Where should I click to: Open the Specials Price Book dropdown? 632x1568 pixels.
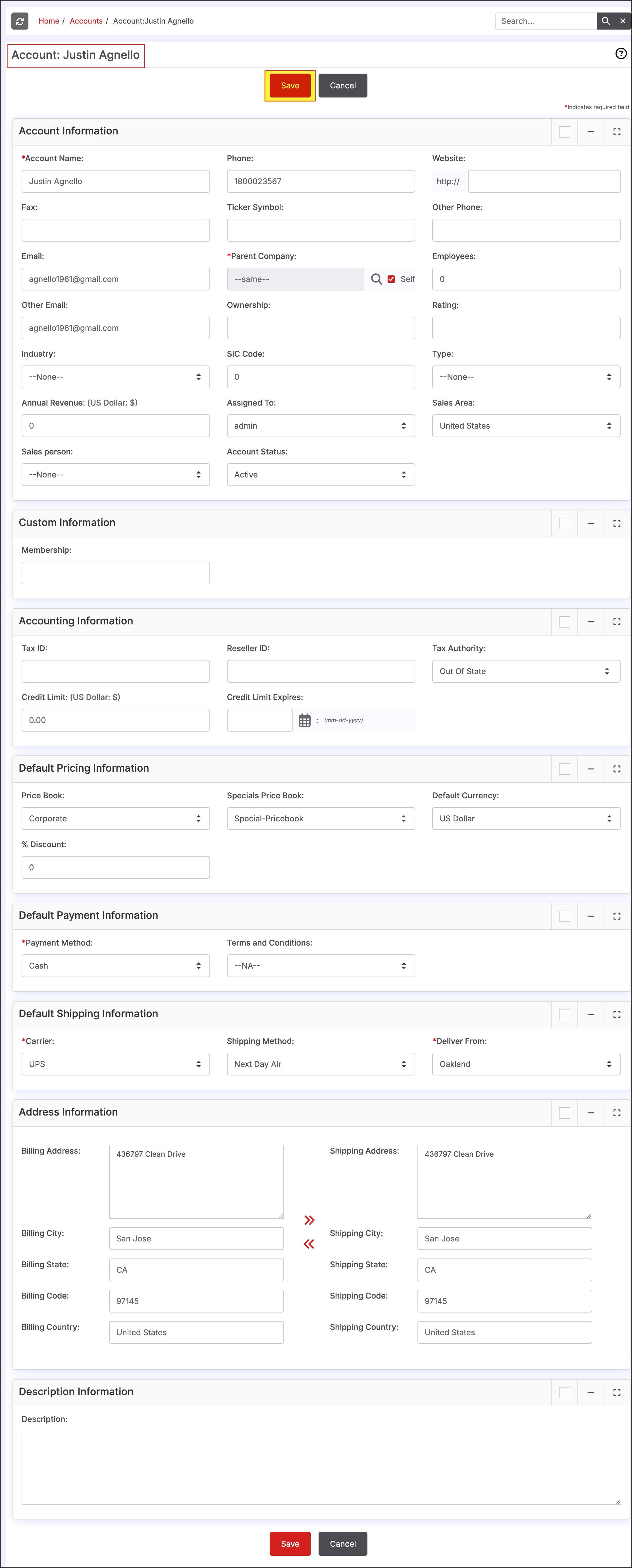[x=321, y=819]
